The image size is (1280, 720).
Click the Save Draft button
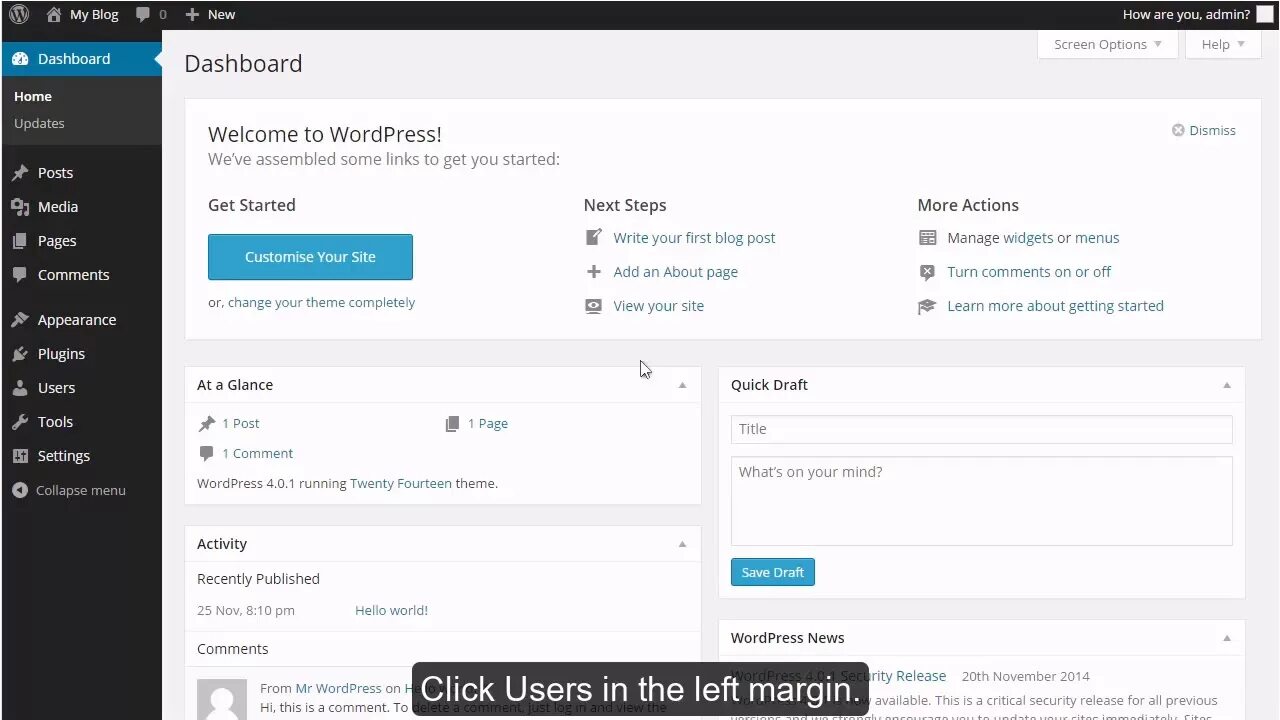[x=772, y=572]
